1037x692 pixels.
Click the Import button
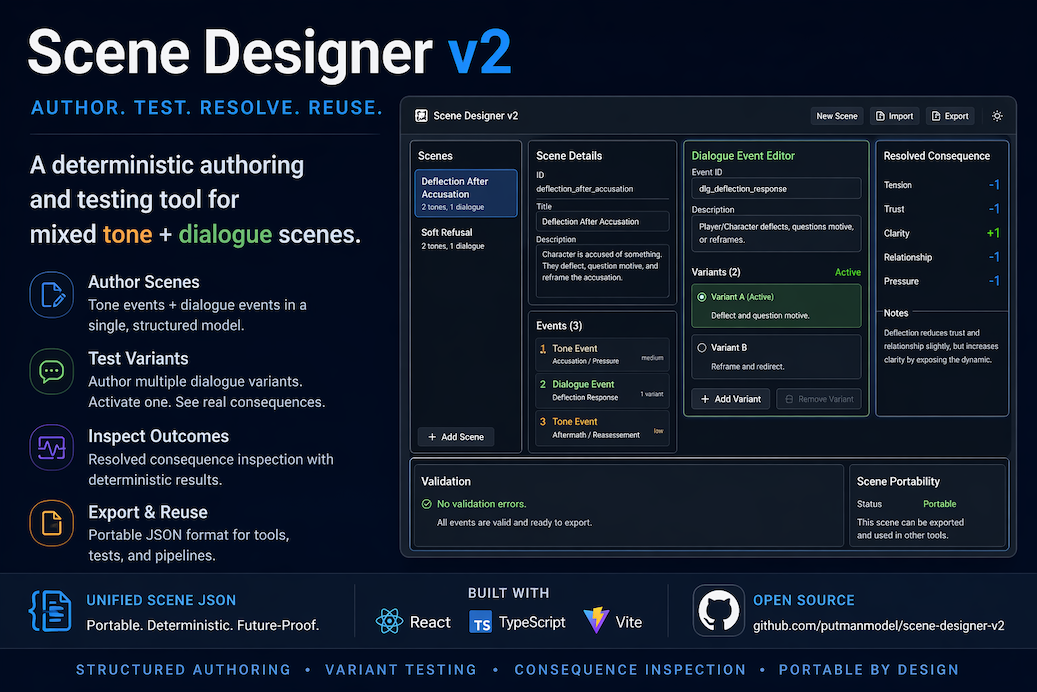pyautogui.click(x=894, y=115)
